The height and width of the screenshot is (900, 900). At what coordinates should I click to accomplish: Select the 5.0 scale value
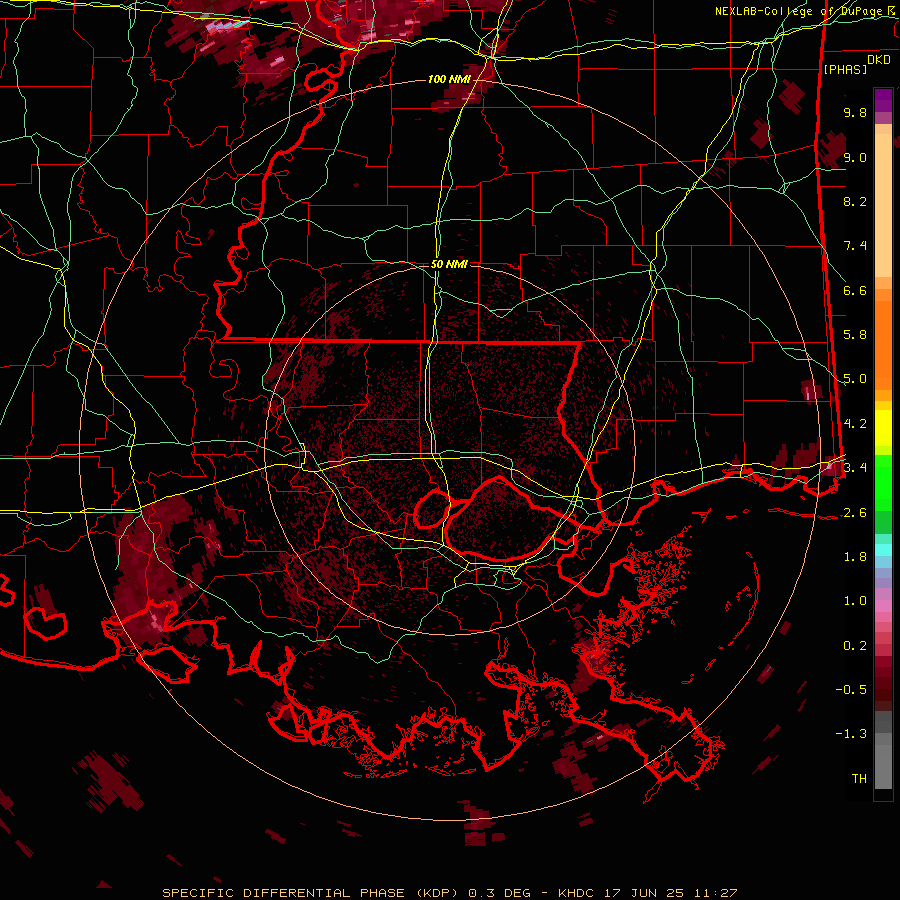tap(855, 379)
